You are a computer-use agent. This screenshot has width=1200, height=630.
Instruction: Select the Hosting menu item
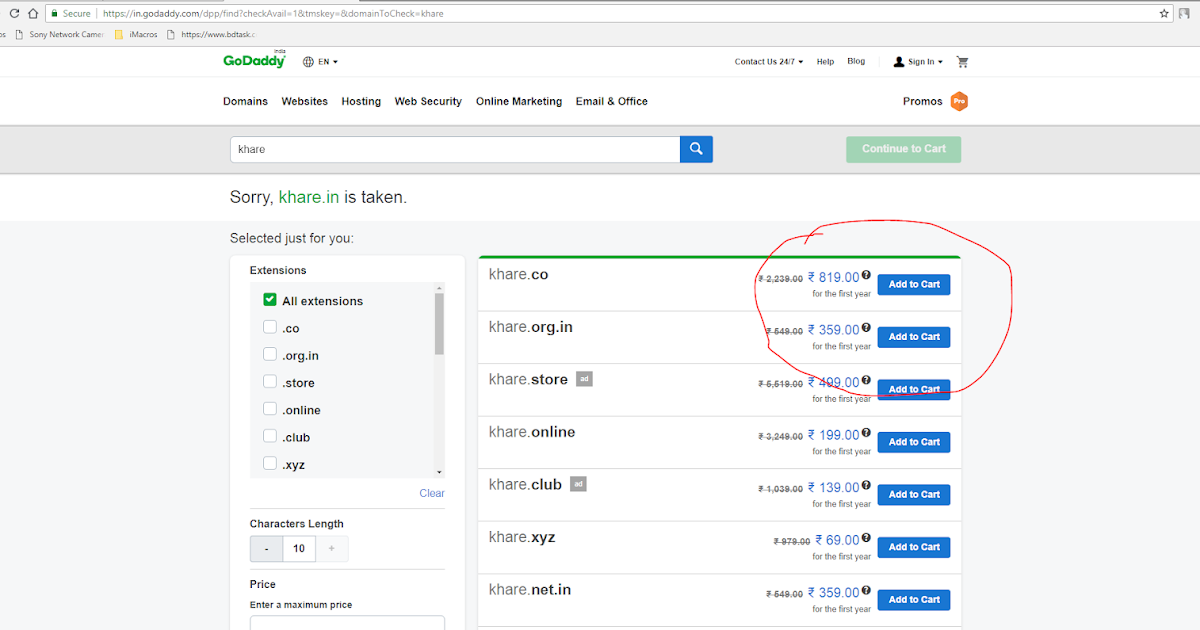360,101
